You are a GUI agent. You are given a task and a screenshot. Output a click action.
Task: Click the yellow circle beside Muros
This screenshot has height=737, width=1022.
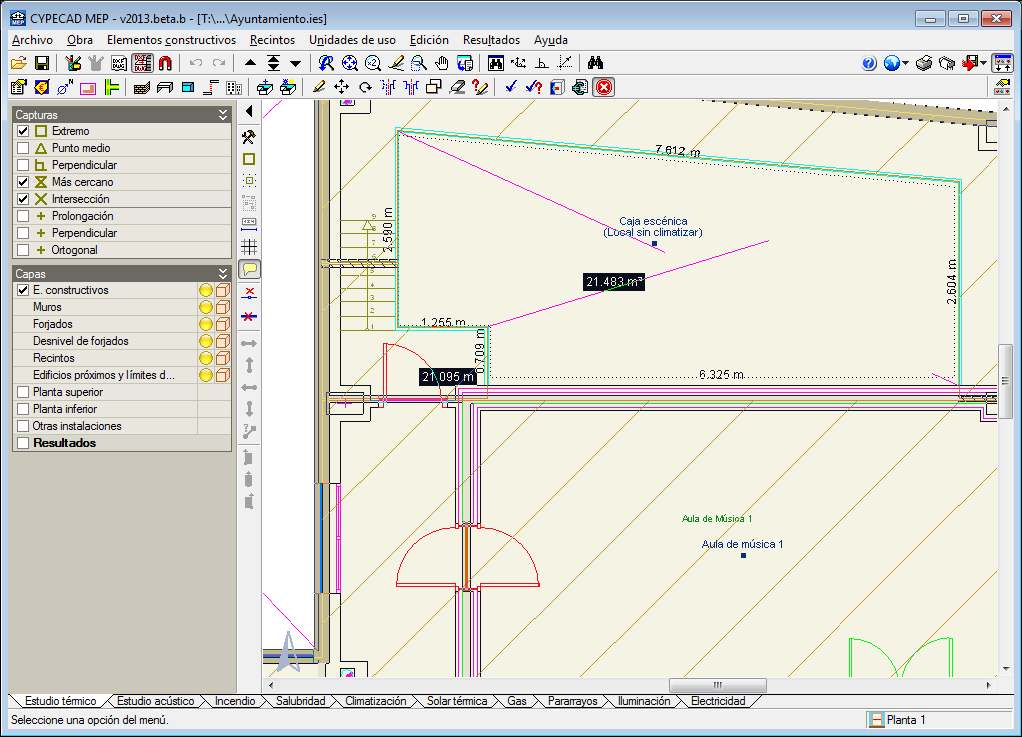(205, 307)
